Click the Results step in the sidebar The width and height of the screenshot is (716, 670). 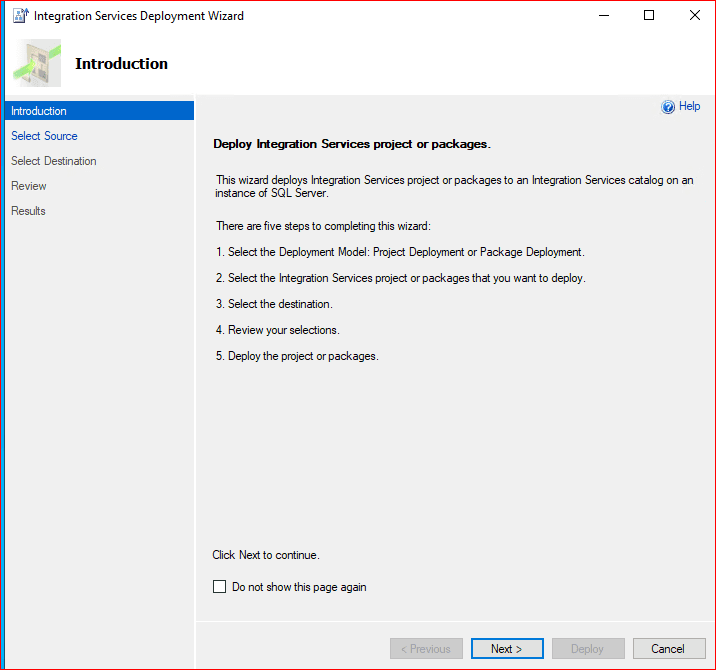tap(29, 211)
